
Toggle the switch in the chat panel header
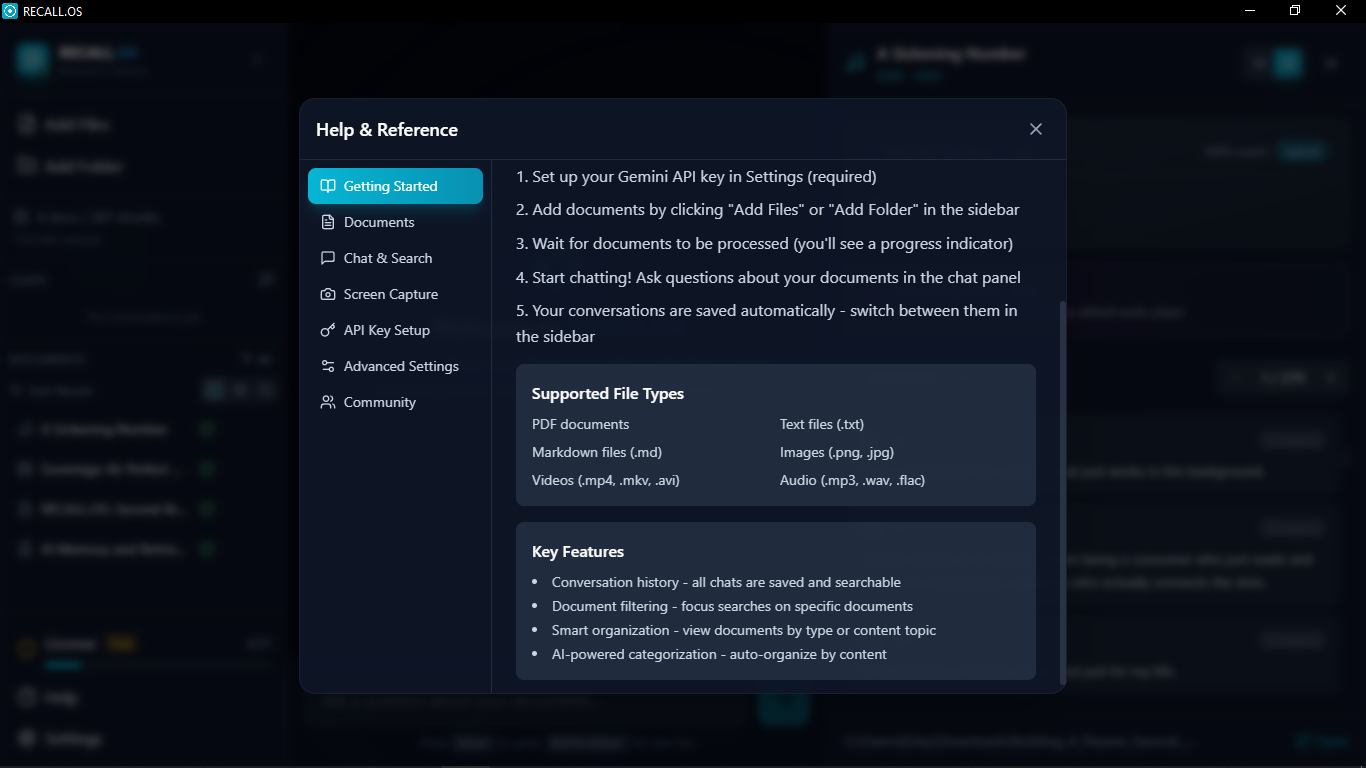tap(1286, 62)
